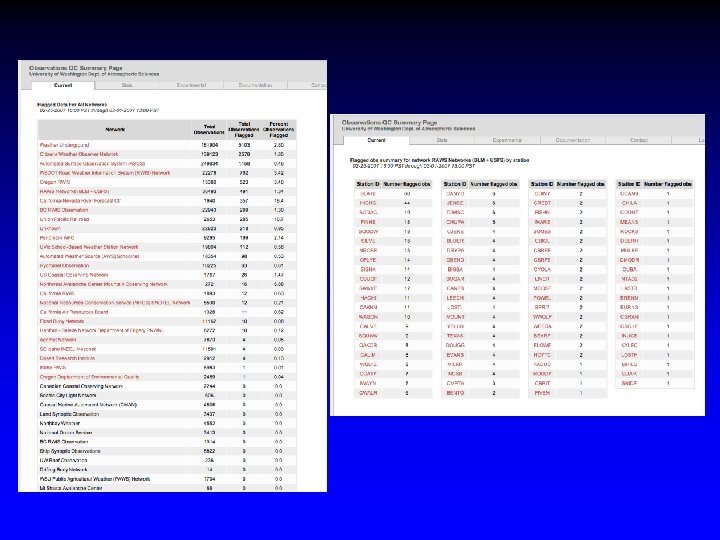Click the UW Roof Observation row
The height and width of the screenshot is (540, 720).
(x=167, y=460)
